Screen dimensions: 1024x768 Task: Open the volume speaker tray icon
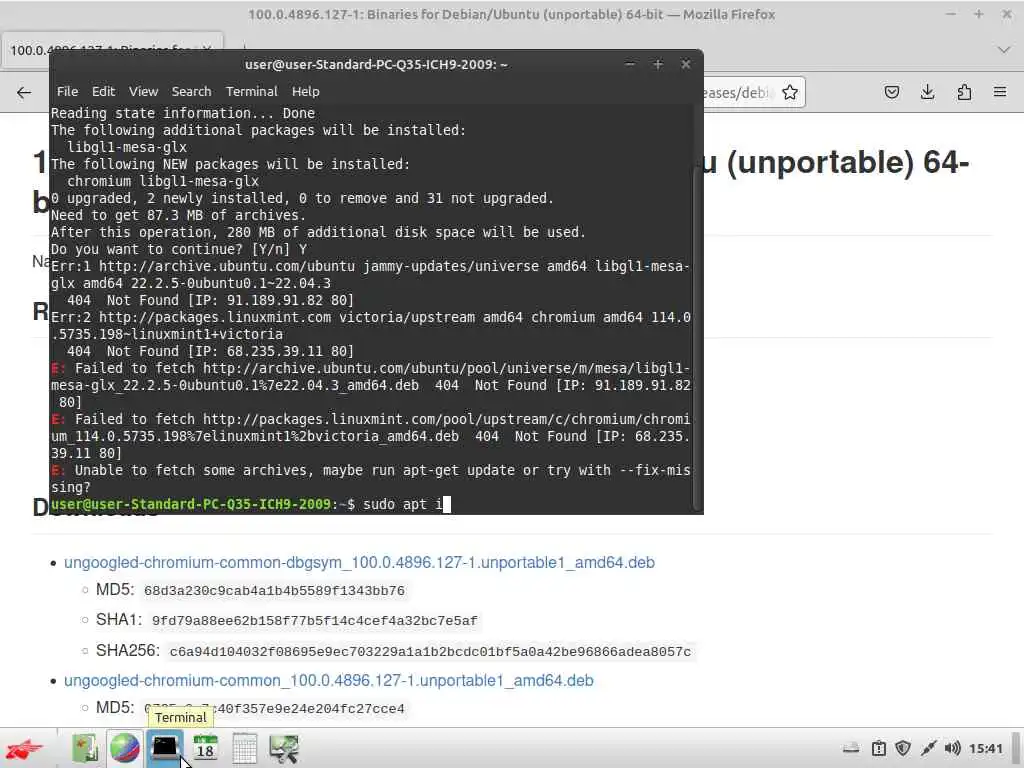point(953,748)
